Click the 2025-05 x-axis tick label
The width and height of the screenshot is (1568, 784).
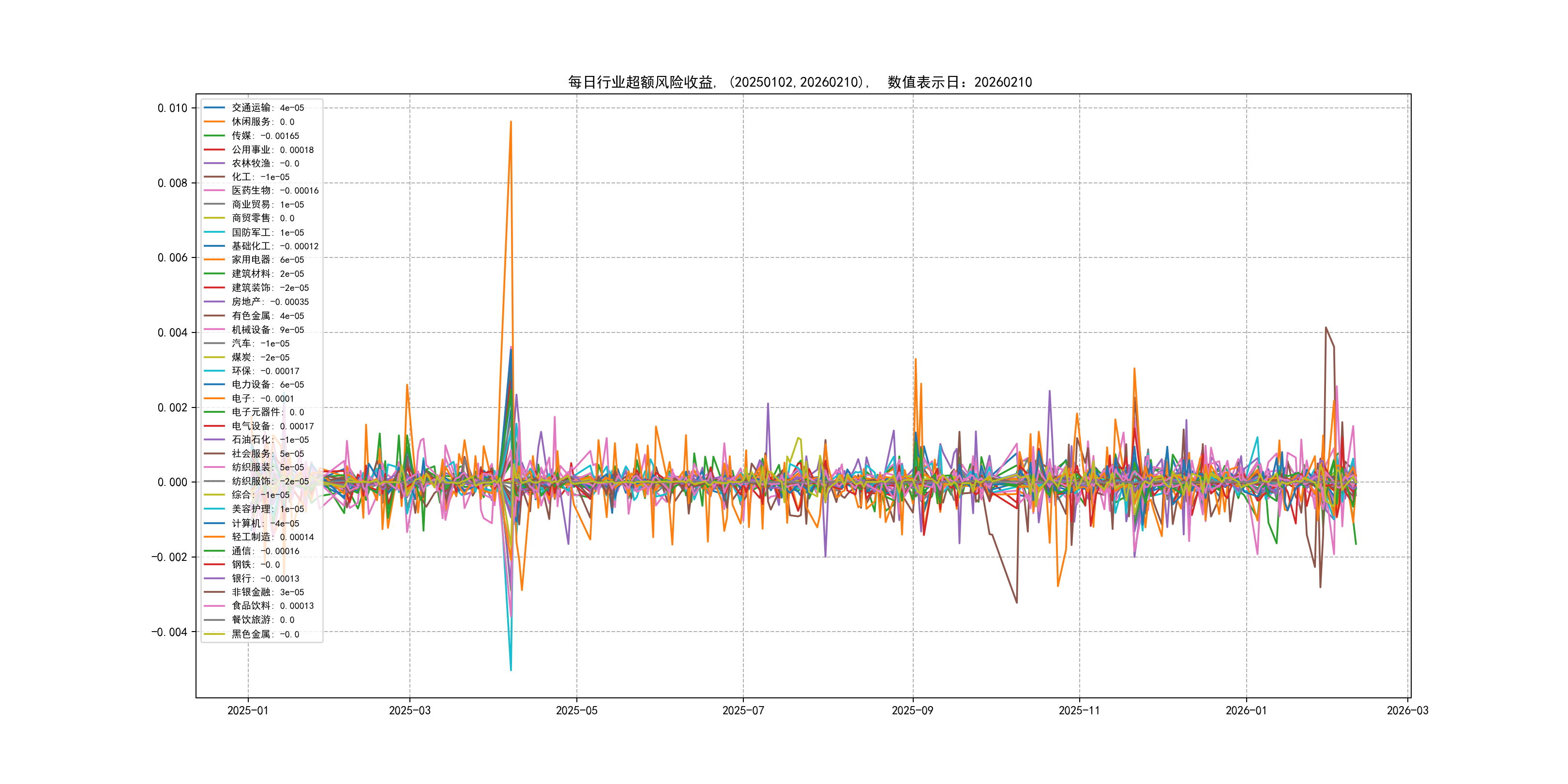tap(576, 710)
